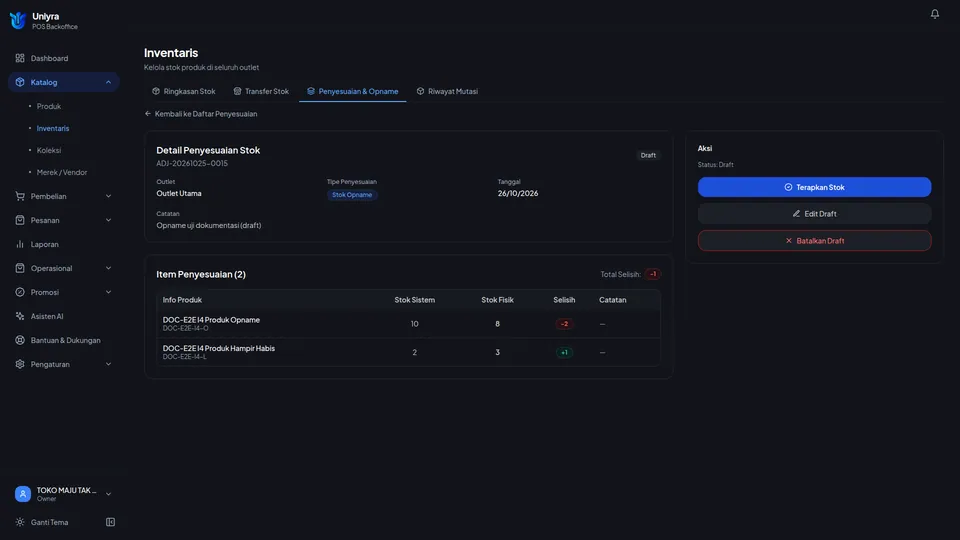Viewport: 960px width, 540px height.
Task: Open Inventaris in sidebar
Action: [53, 128]
